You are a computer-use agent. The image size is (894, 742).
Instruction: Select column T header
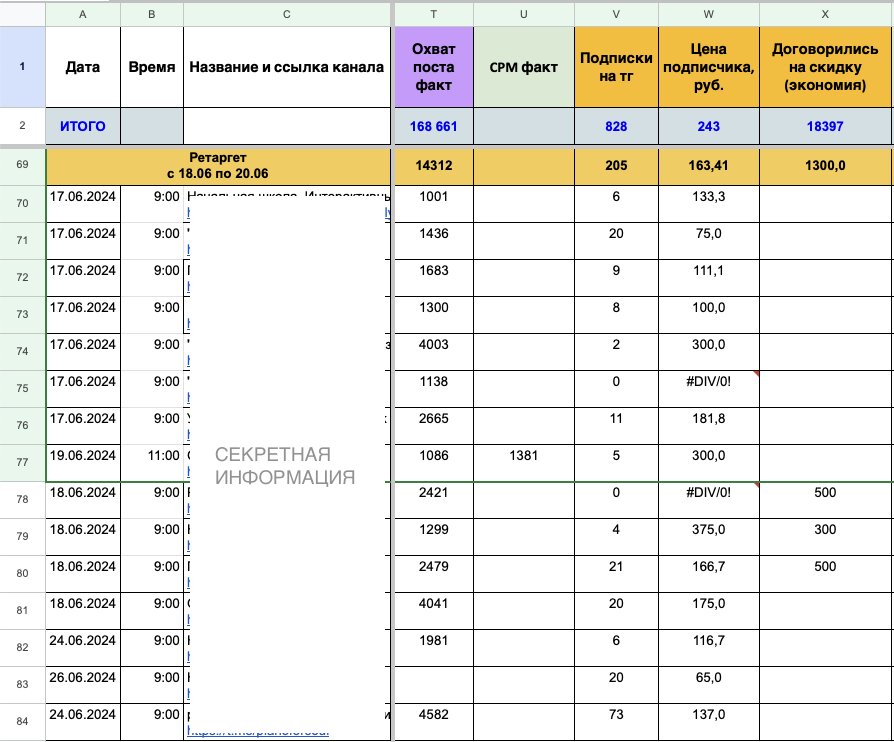point(434,14)
